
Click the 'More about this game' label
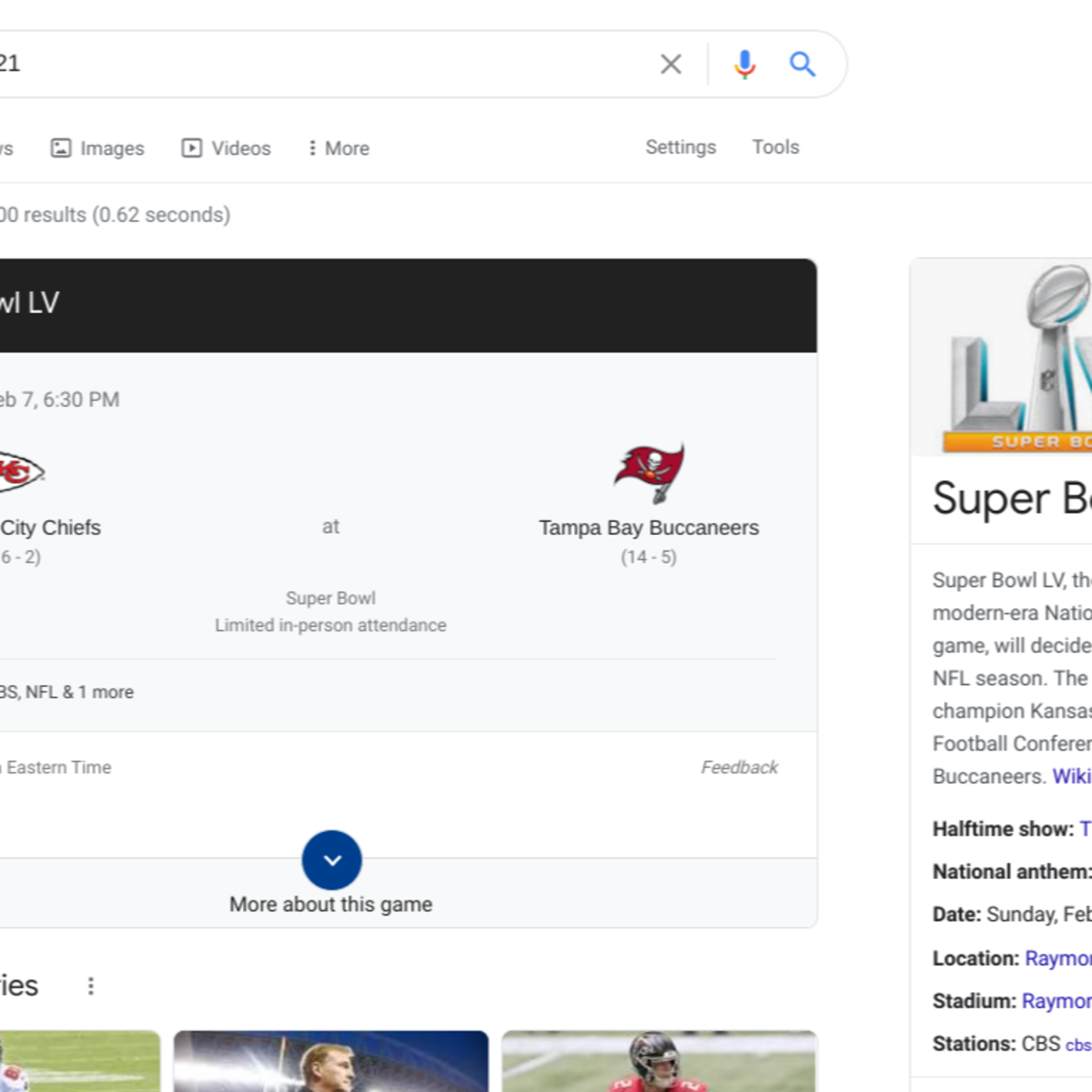pos(331,904)
